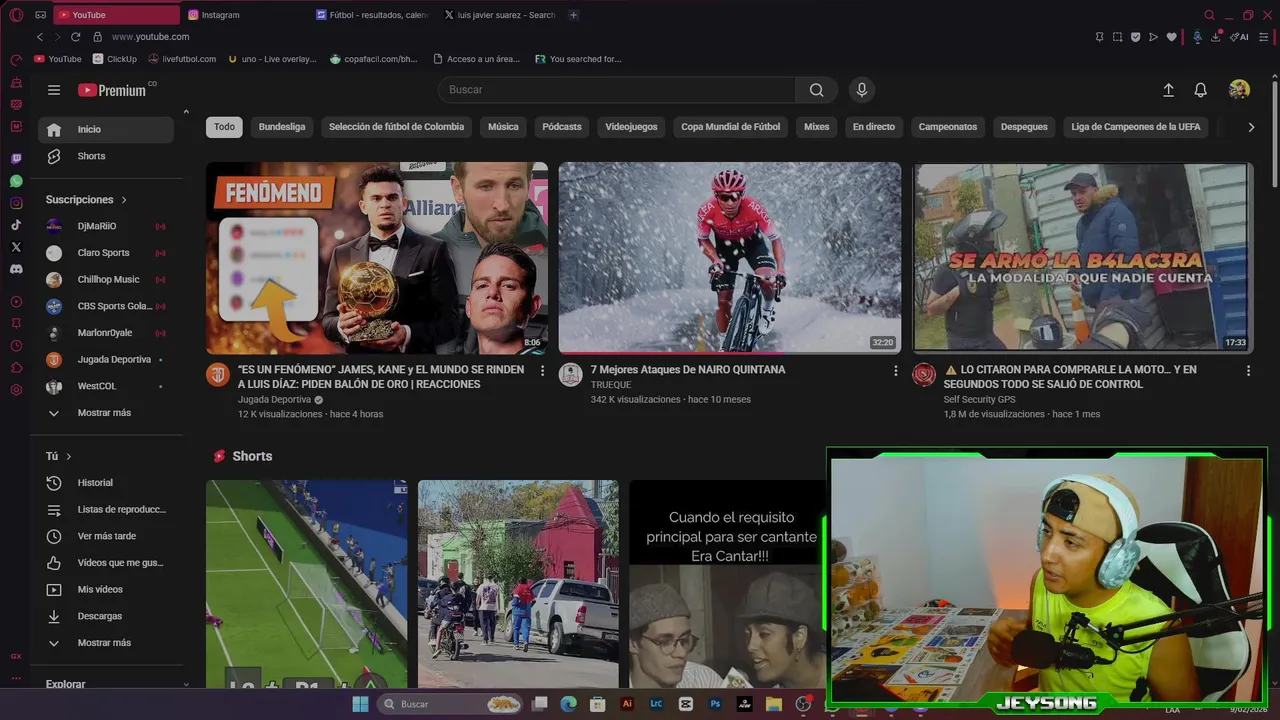The image size is (1280, 720).
Task: Open WhatsApp from the Opera sidebar
Action: point(16,181)
